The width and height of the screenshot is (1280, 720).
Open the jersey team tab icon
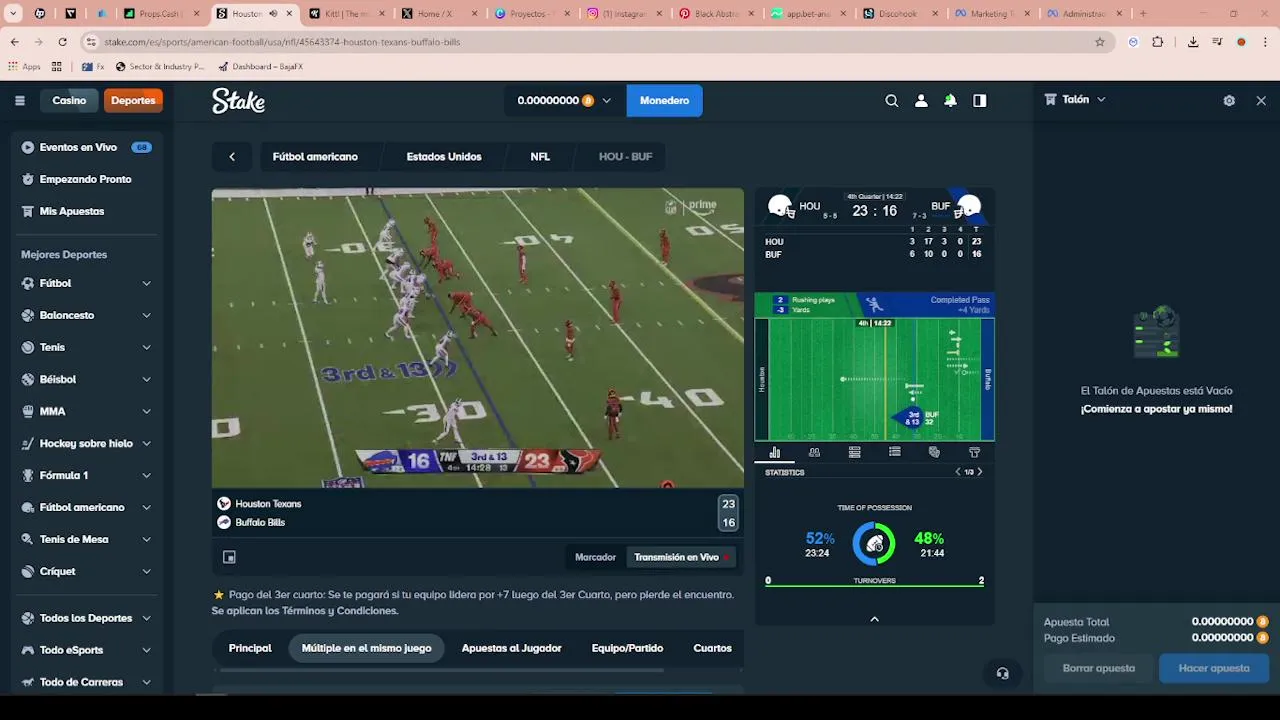(974, 452)
